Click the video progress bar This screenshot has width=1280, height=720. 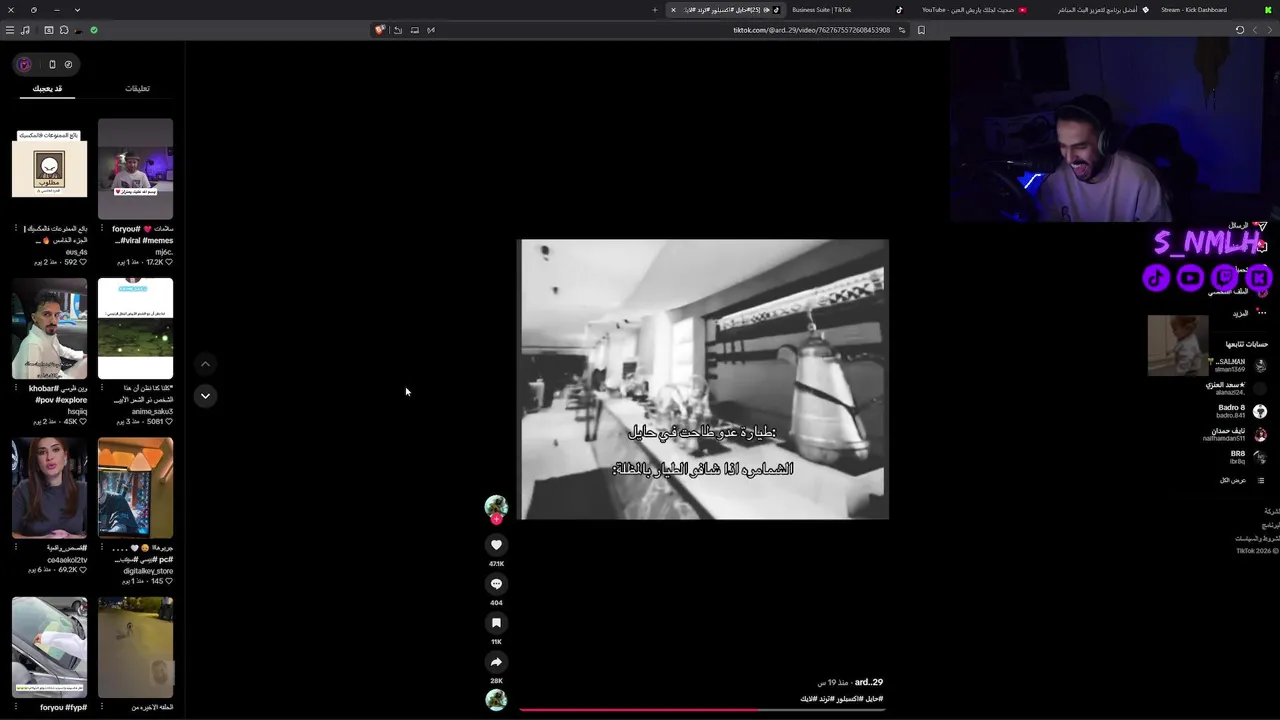point(701,709)
